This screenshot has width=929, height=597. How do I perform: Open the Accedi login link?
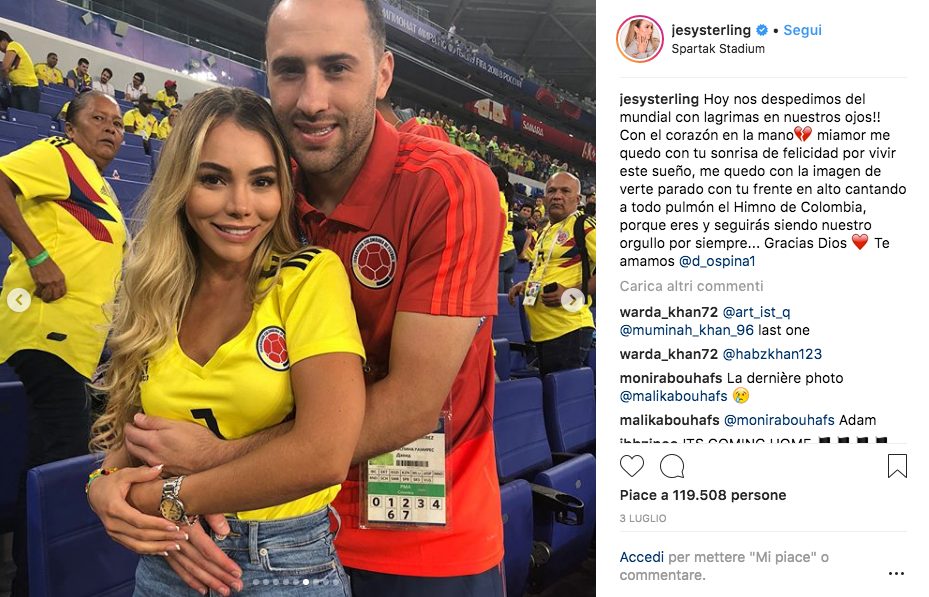point(642,557)
